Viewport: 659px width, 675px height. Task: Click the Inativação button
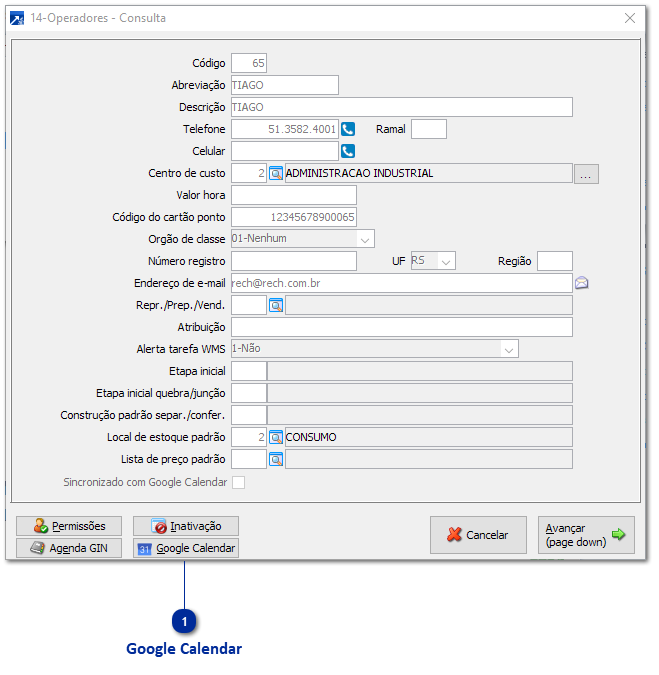[186, 526]
